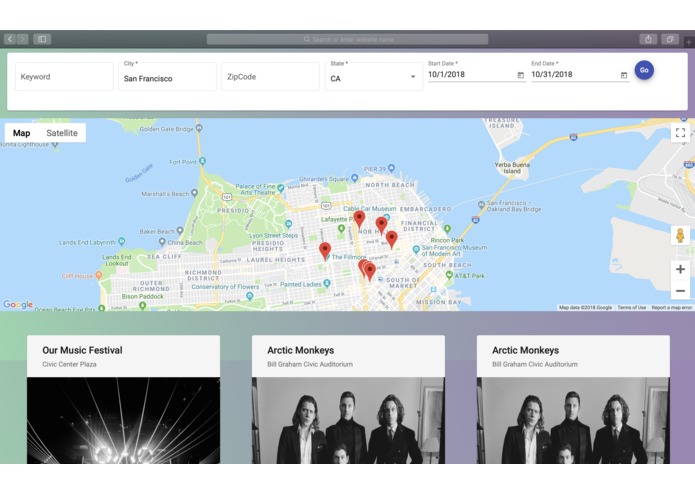
Task: Click the Cliff House map pin
Action: (x=98, y=276)
